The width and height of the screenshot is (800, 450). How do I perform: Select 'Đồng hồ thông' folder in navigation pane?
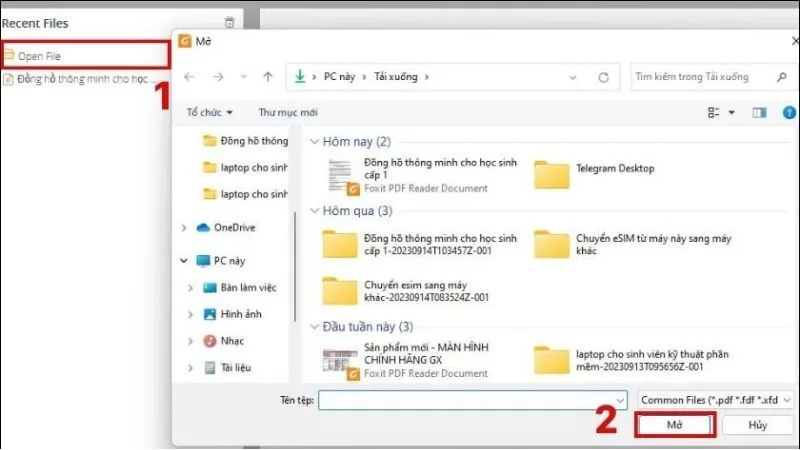pos(245,141)
